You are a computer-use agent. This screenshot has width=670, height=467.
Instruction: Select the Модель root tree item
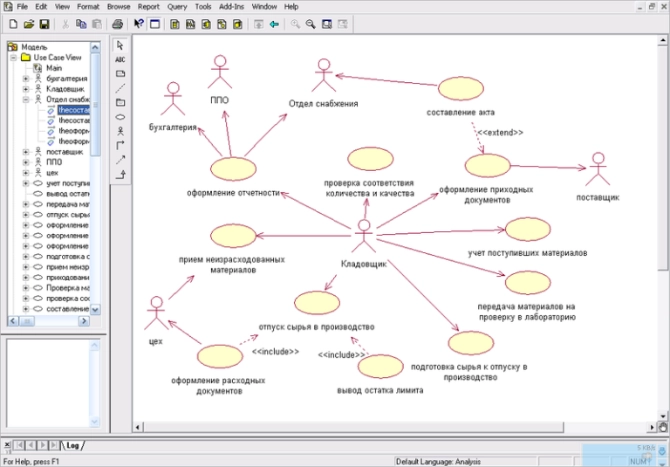click(34, 47)
